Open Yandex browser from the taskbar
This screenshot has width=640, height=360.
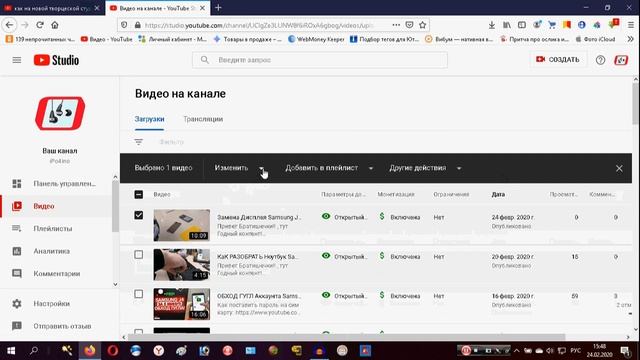(x=159, y=350)
